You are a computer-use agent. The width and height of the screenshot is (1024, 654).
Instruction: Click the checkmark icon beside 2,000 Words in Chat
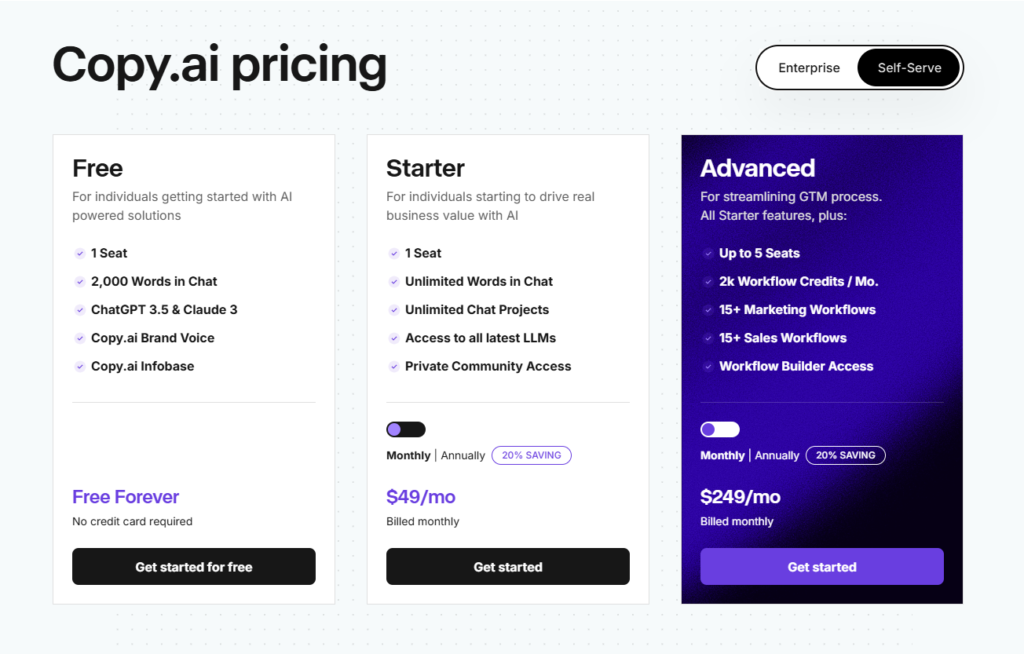coord(80,282)
